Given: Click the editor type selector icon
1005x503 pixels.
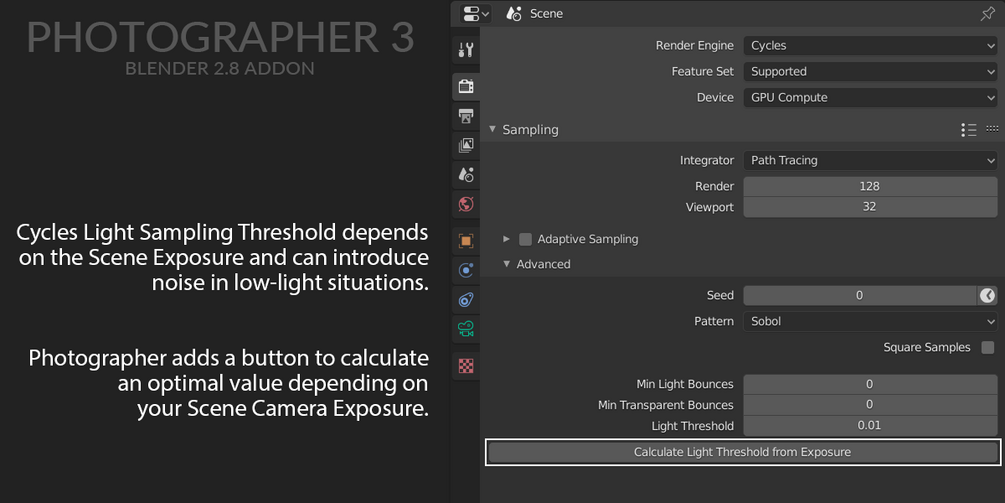Looking at the screenshot, I should coord(475,13).
